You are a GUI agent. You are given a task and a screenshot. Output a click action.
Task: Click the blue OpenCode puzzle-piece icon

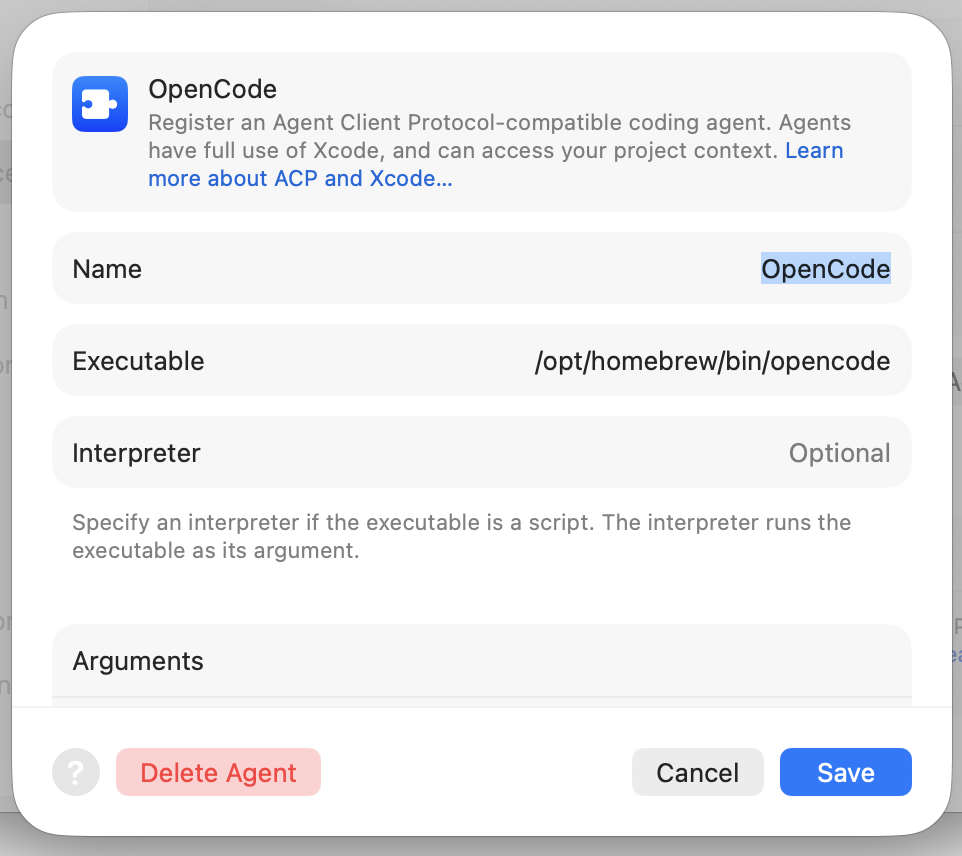point(100,104)
